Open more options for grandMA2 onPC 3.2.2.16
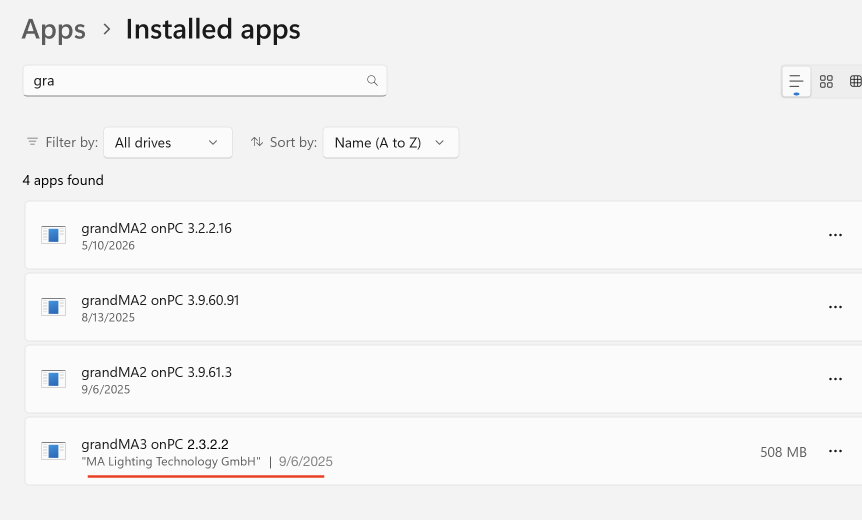Viewport: 862px width, 520px height. [x=835, y=235]
